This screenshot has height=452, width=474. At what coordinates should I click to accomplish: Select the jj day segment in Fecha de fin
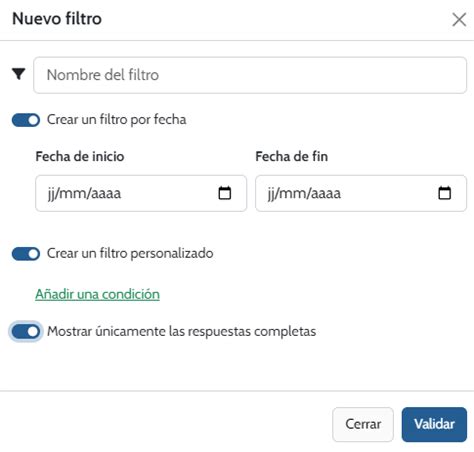tap(271, 194)
